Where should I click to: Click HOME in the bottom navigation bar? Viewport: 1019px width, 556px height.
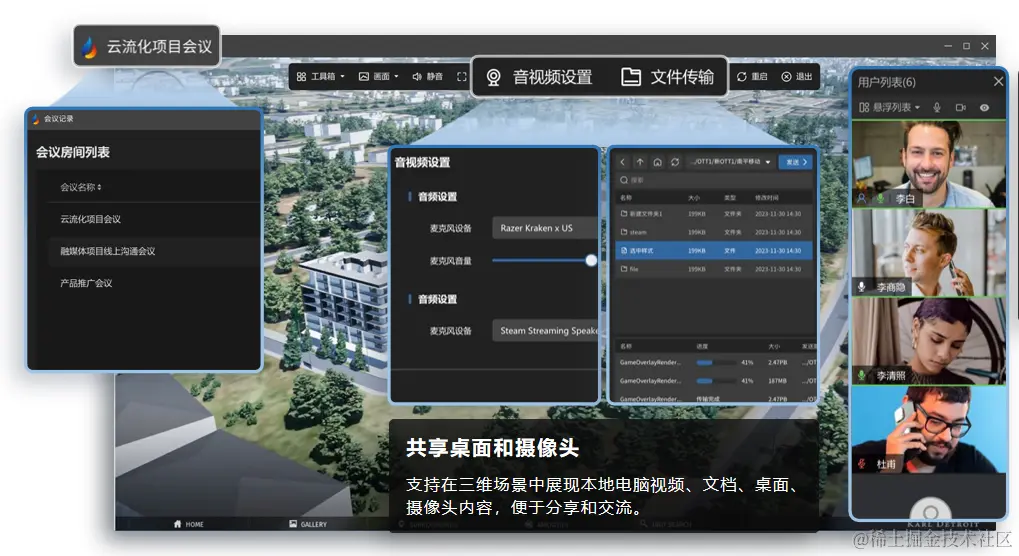188,524
